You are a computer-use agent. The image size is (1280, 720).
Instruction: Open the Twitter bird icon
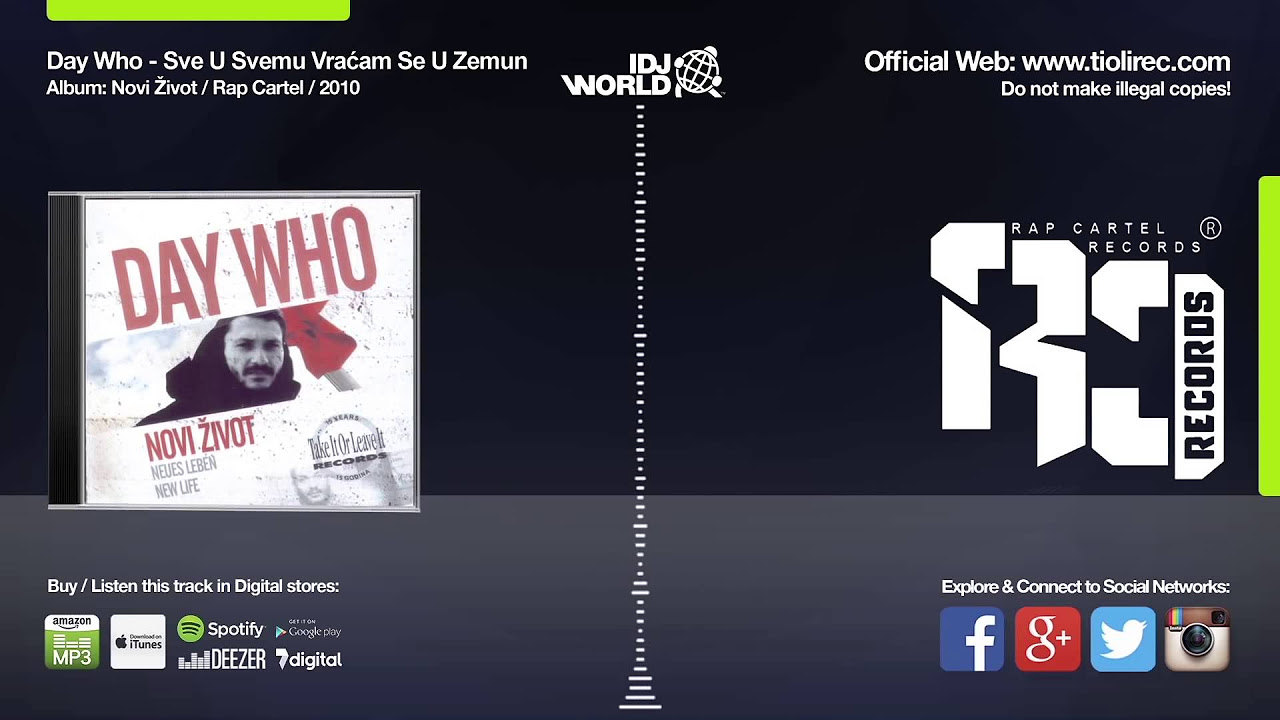[x=1123, y=639]
